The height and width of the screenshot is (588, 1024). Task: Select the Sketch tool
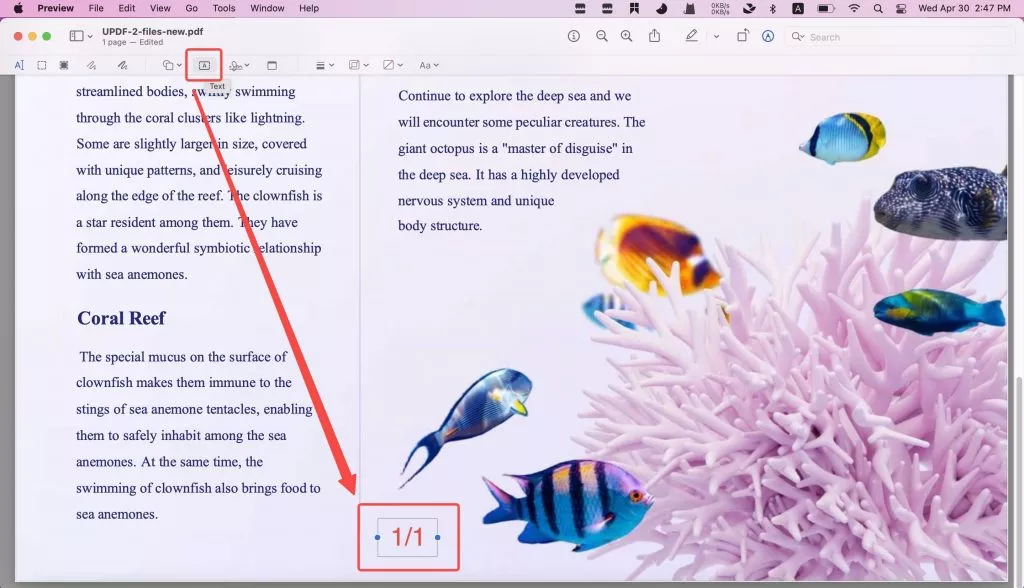[x=92, y=64]
